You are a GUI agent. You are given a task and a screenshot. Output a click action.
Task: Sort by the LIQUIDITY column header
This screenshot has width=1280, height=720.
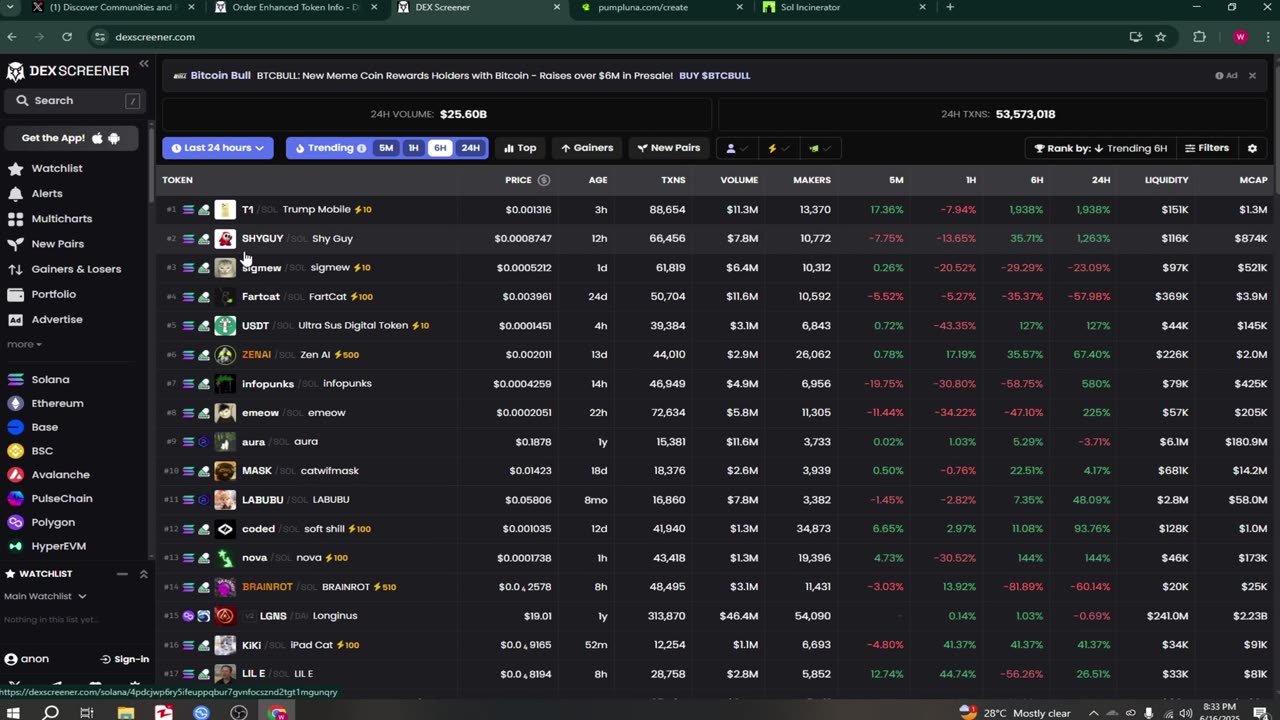click(1166, 180)
